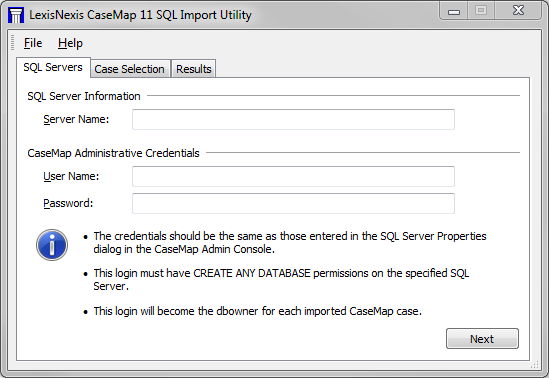Click the User Name label
The width and height of the screenshot is (549, 378).
71,176
